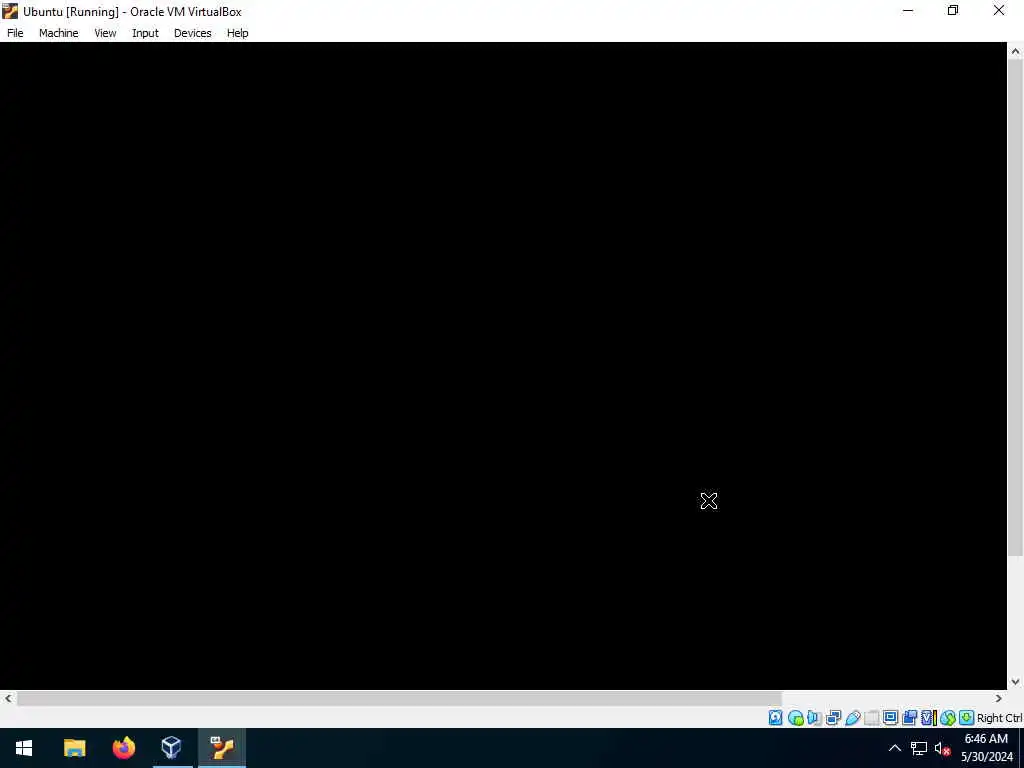Screen dimensions: 1024x768
Task: Click the vertical scrollbar up arrow
Action: (x=1016, y=52)
